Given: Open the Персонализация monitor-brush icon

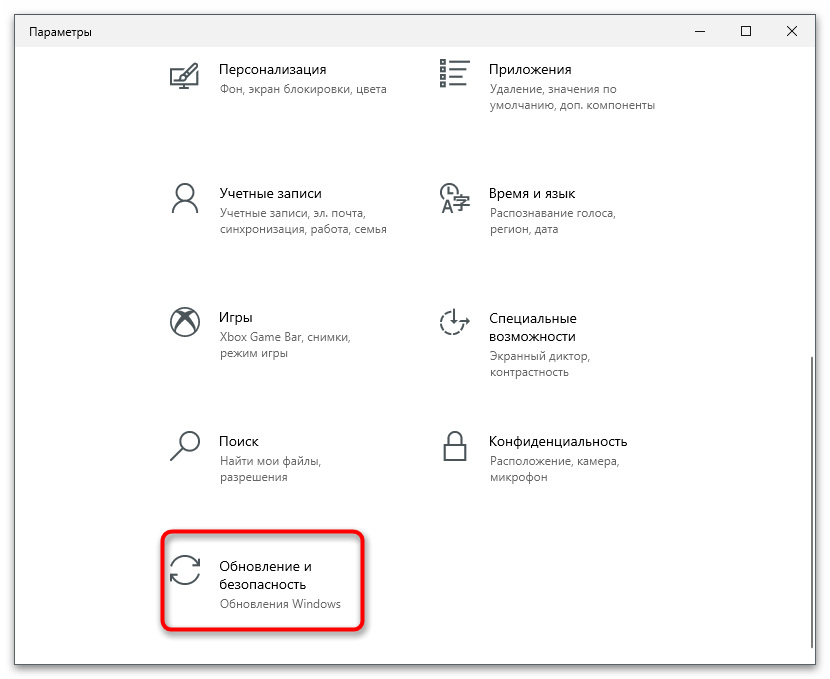Looking at the screenshot, I should 184,76.
